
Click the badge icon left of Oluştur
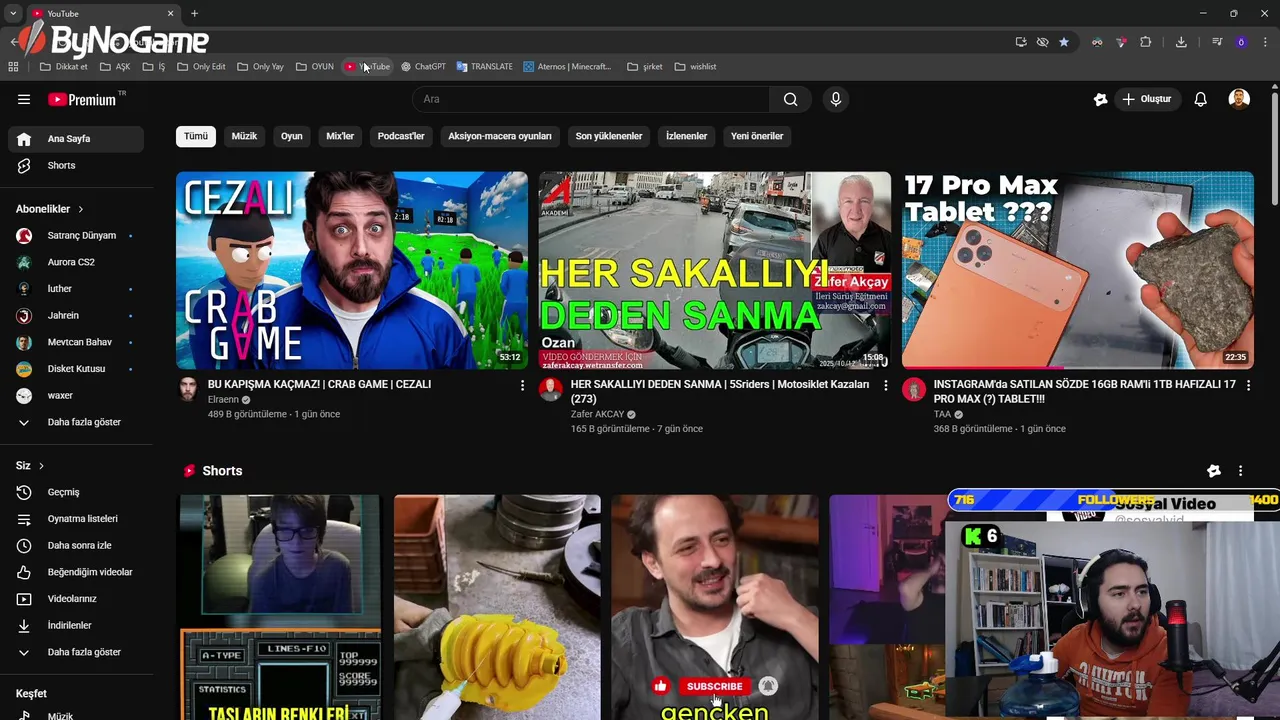pos(1101,99)
